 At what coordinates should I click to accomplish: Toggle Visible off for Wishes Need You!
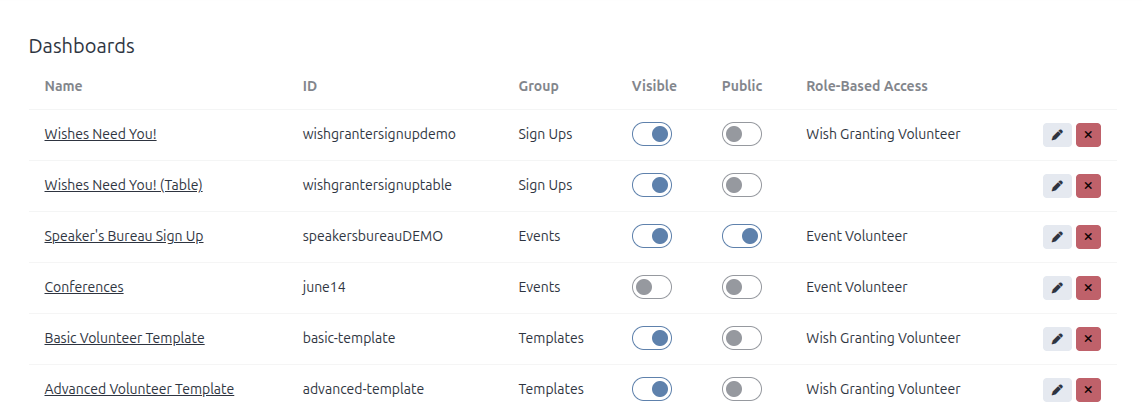(x=651, y=134)
